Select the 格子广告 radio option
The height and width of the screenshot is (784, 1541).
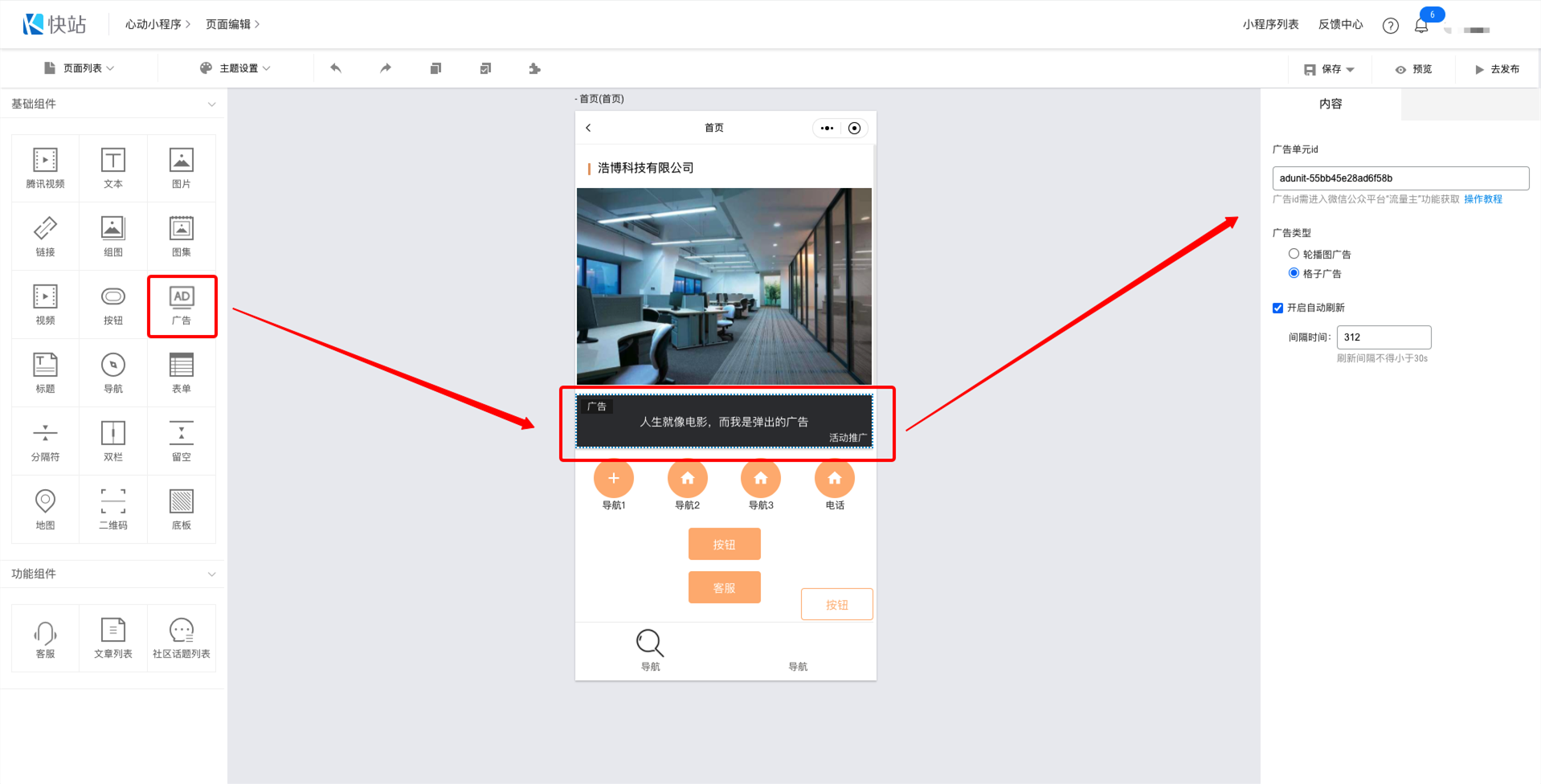[1294, 273]
